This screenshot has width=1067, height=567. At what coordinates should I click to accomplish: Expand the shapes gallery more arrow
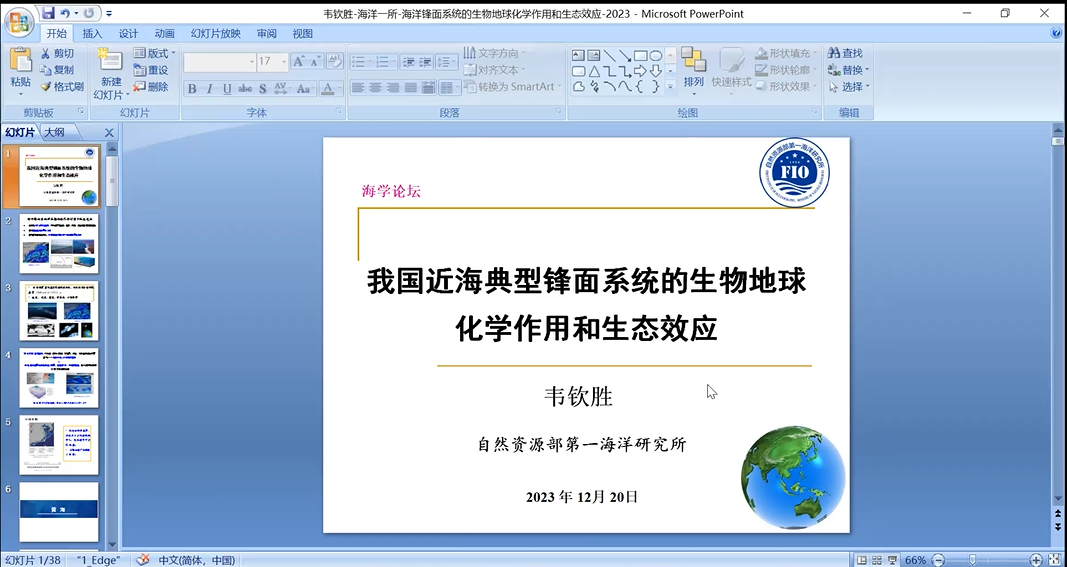click(670, 87)
